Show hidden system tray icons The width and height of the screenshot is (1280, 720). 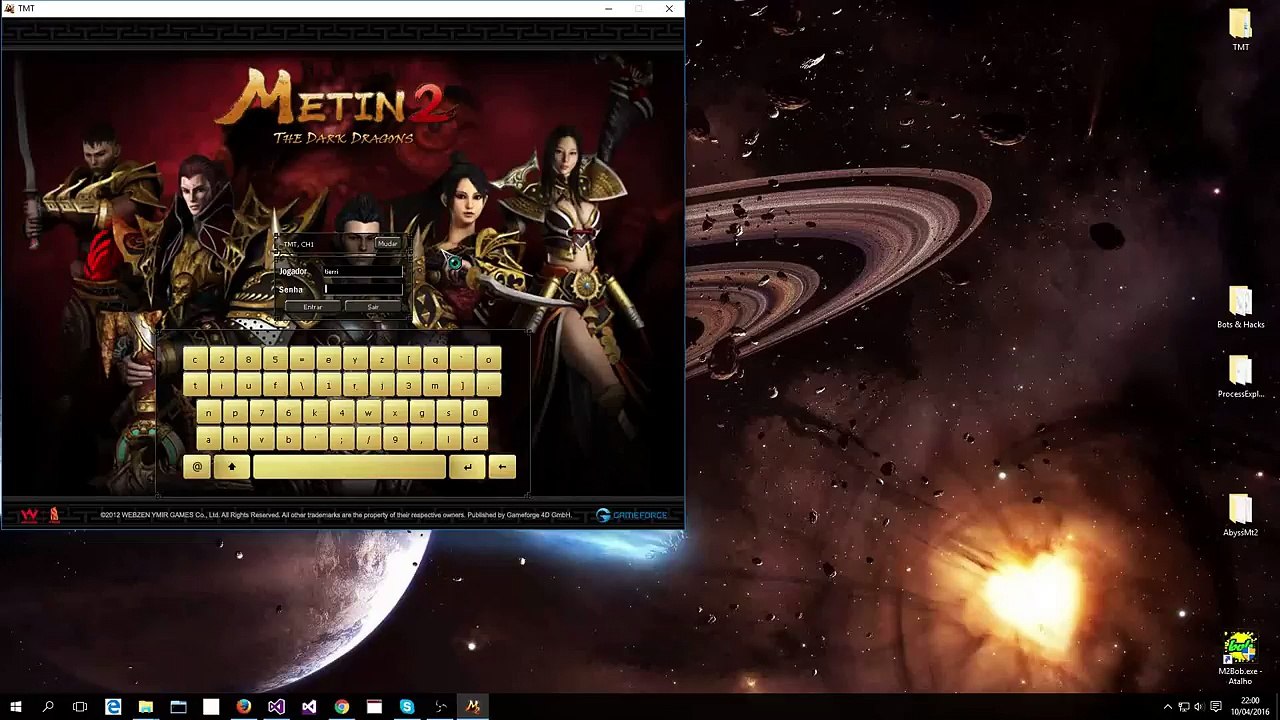tap(1167, 707)
